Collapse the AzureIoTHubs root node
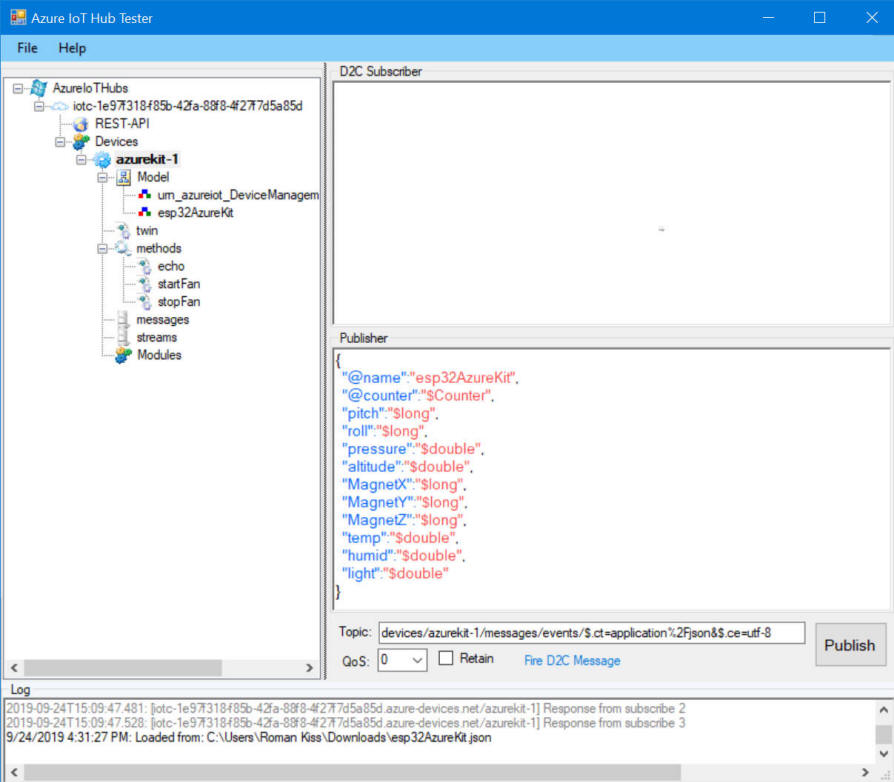 (18, 88)
